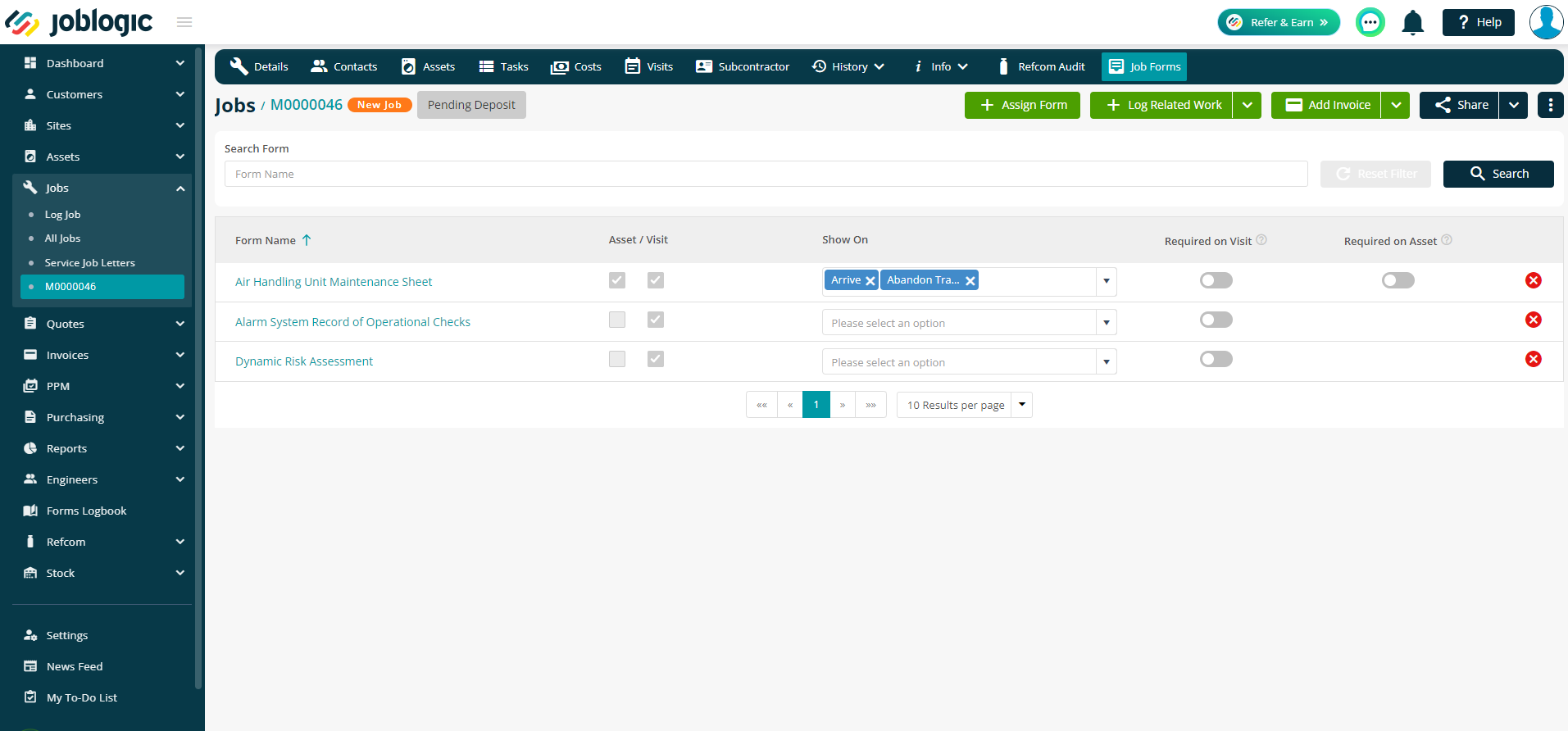Switch to the Assets tab

(x=428, y=66)
